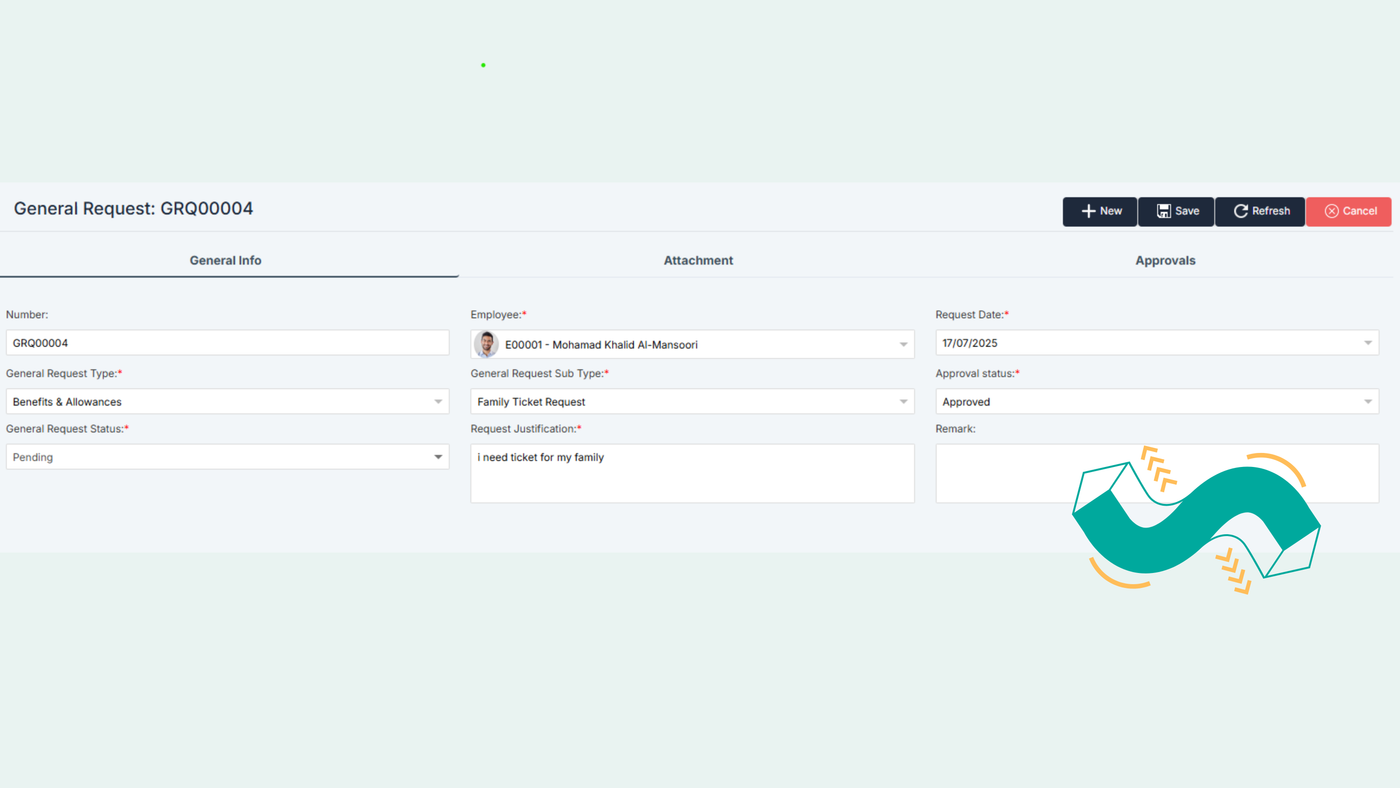Click the teal ribbon logo graphic
This screenshot has height=788, width=1400.
1195,522
